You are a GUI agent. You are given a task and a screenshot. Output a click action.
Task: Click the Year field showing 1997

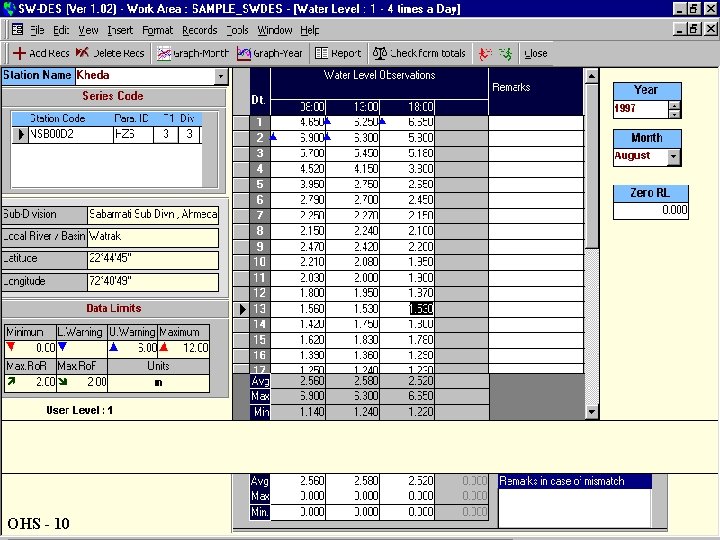click(641, 109)
